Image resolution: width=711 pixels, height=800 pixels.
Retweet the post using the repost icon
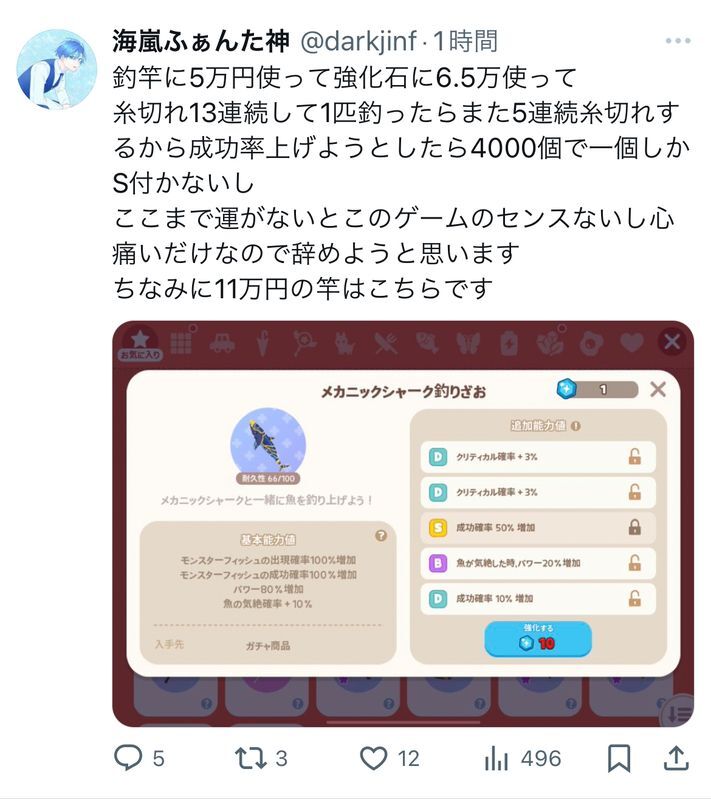[250, 758]
